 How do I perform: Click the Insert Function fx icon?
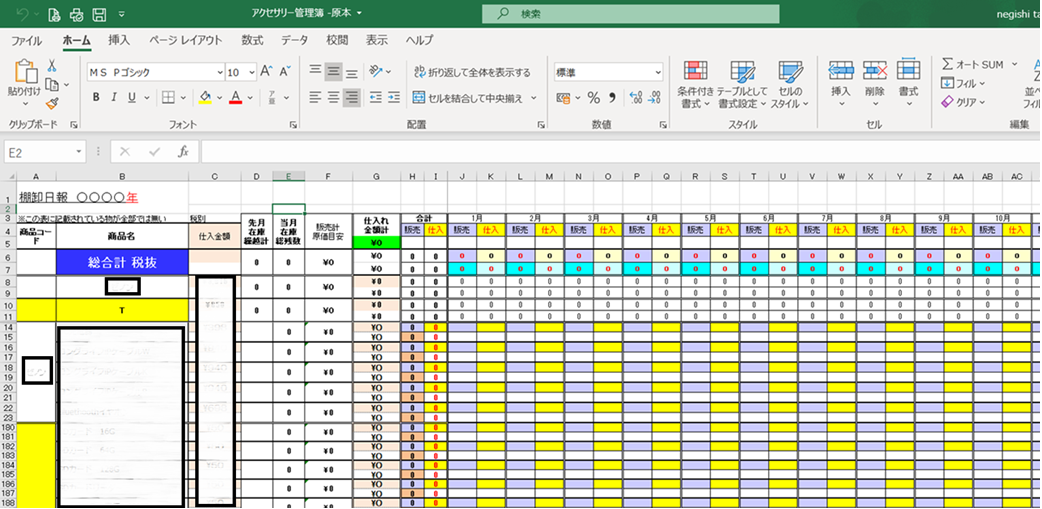click(x=183, y=152)
